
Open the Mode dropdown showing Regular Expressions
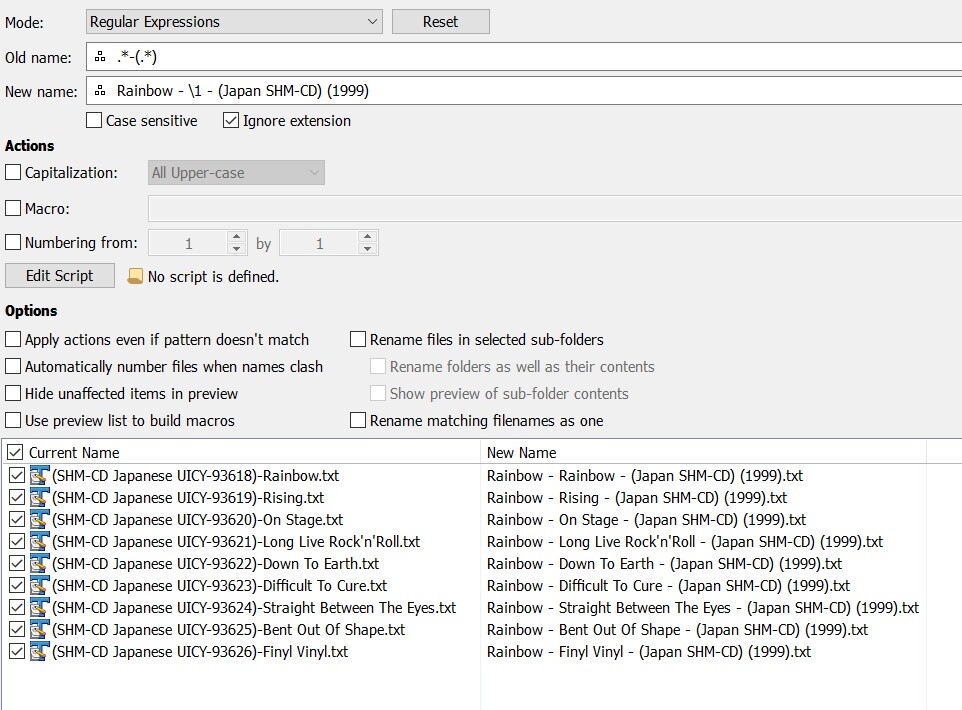(x=234, y=21)
